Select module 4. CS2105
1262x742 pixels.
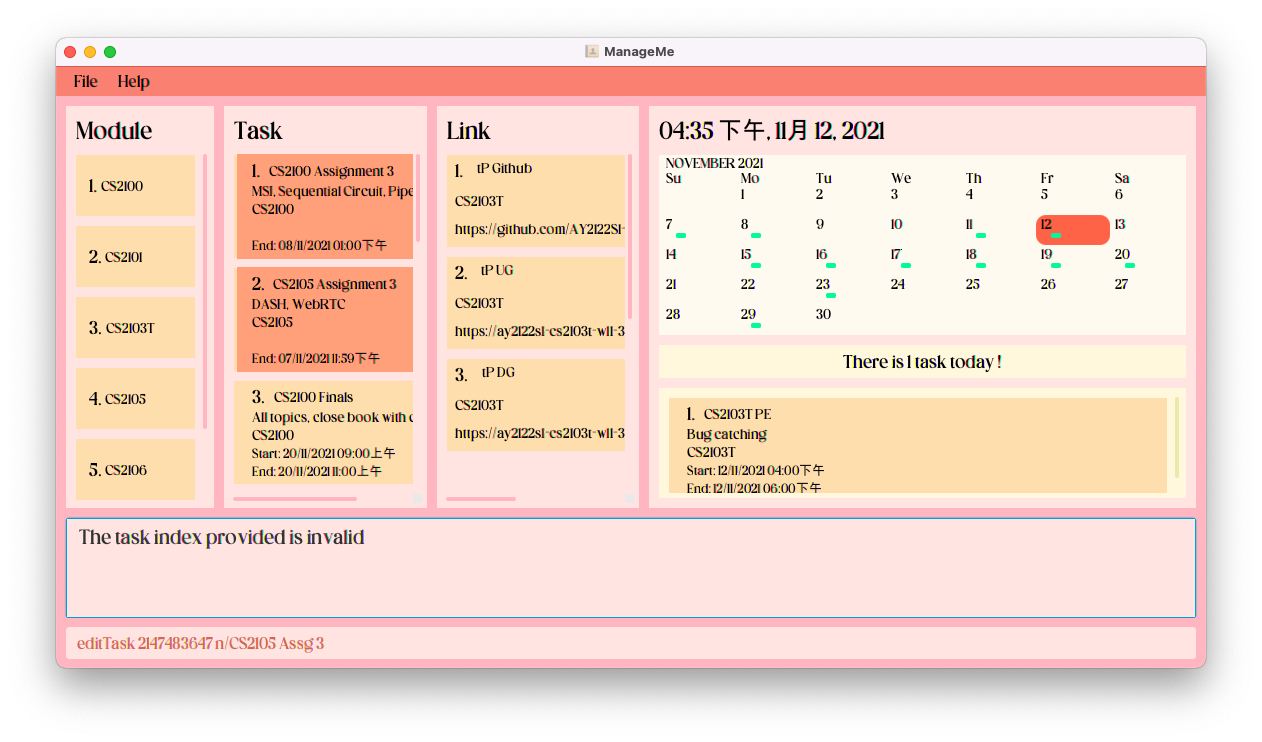coord(135,399)
